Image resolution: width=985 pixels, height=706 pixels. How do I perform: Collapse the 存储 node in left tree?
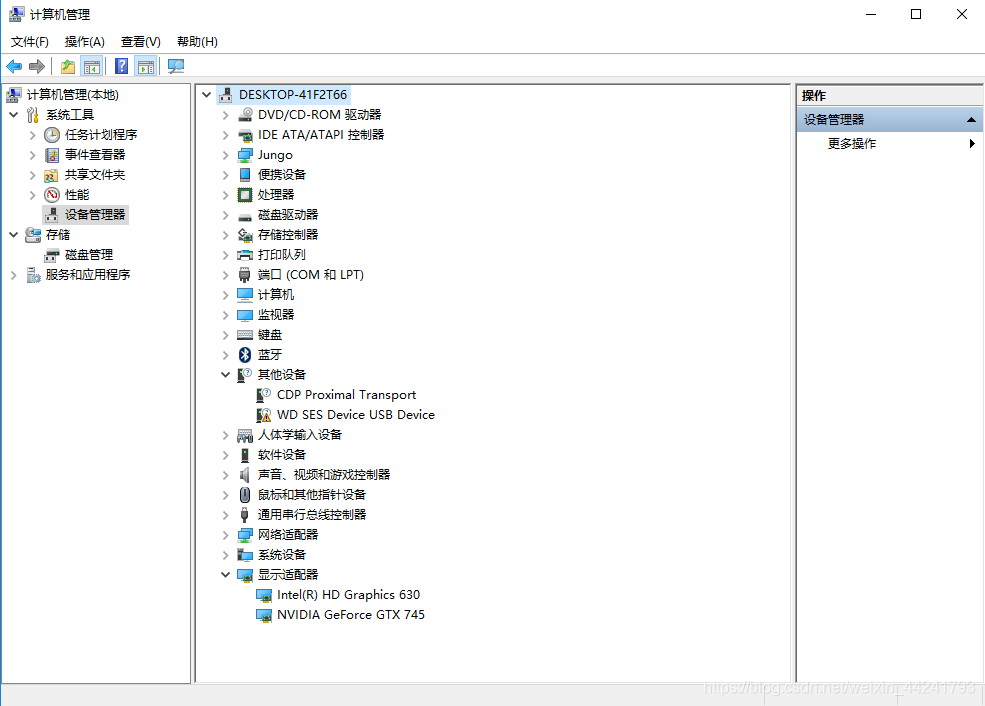click(x=14, y=235)
